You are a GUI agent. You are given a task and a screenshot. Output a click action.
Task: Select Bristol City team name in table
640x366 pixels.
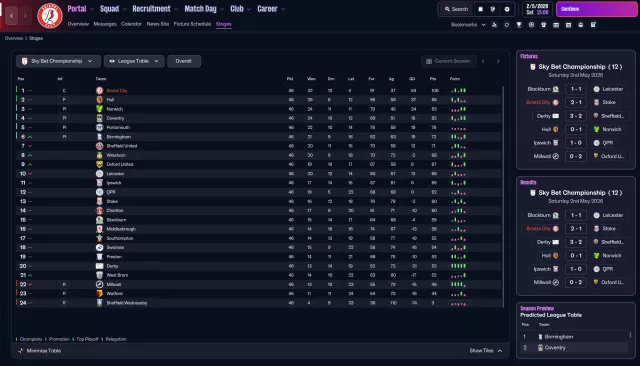[x=117, y=91]
